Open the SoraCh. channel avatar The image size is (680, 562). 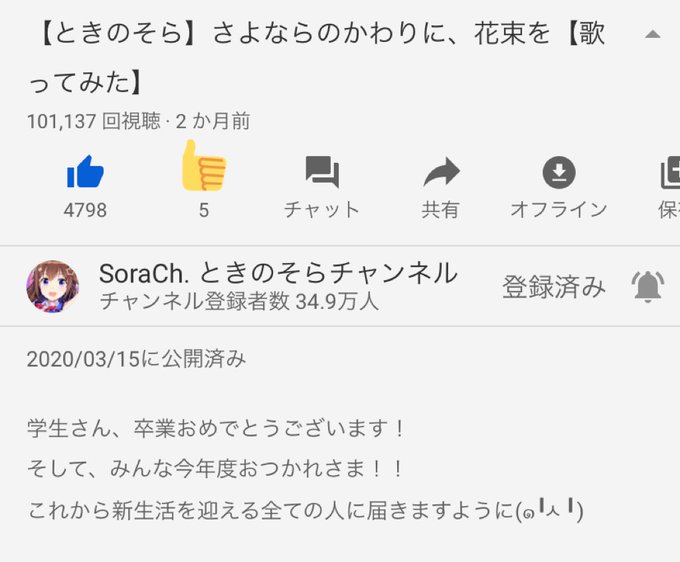(x=52, y=286)
